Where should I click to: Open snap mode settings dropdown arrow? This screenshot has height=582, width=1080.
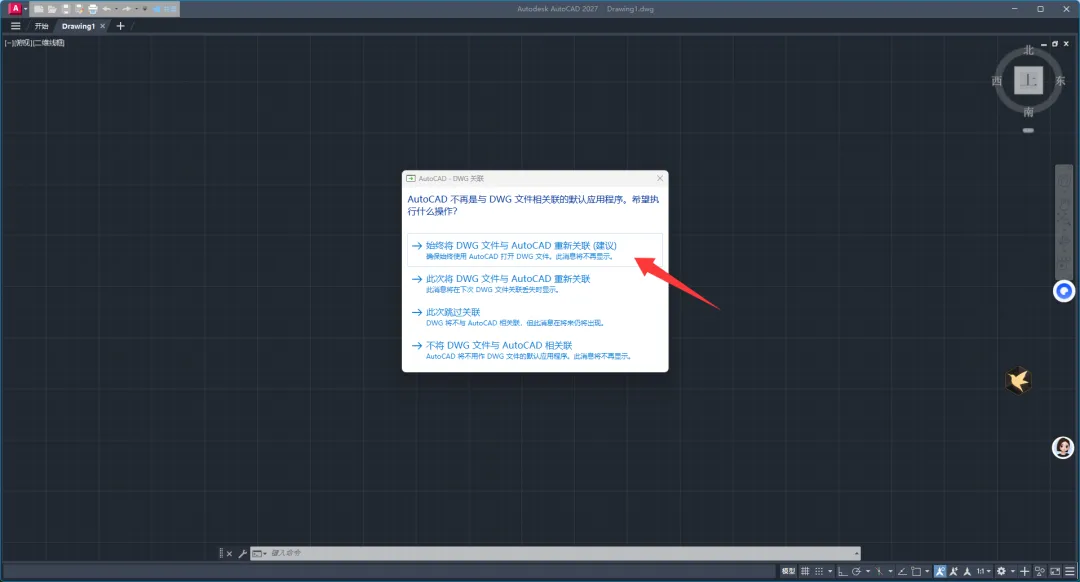tap(830, 571)
